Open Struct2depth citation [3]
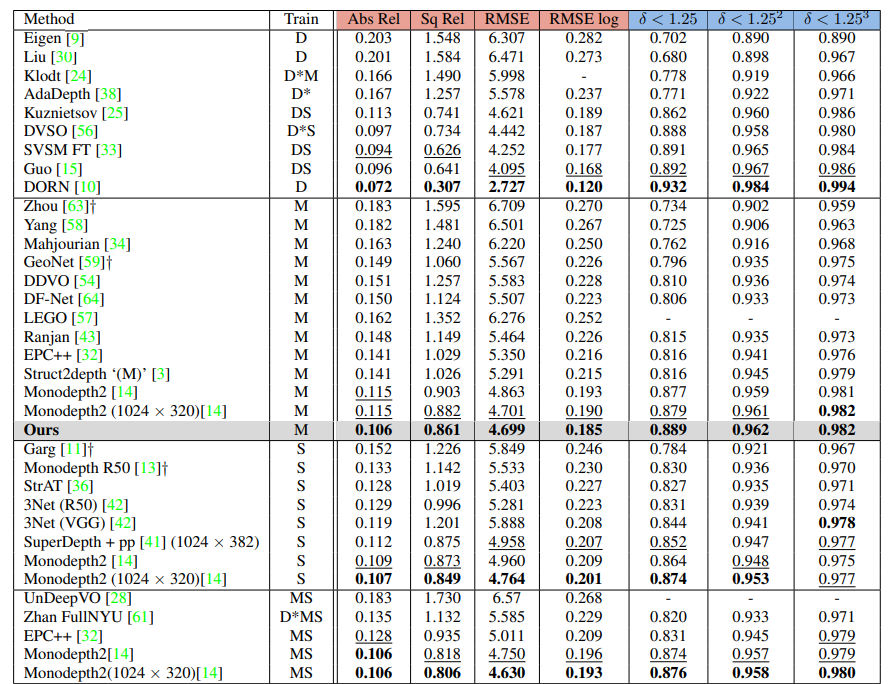Screen dimensions: 896x684 161,373
